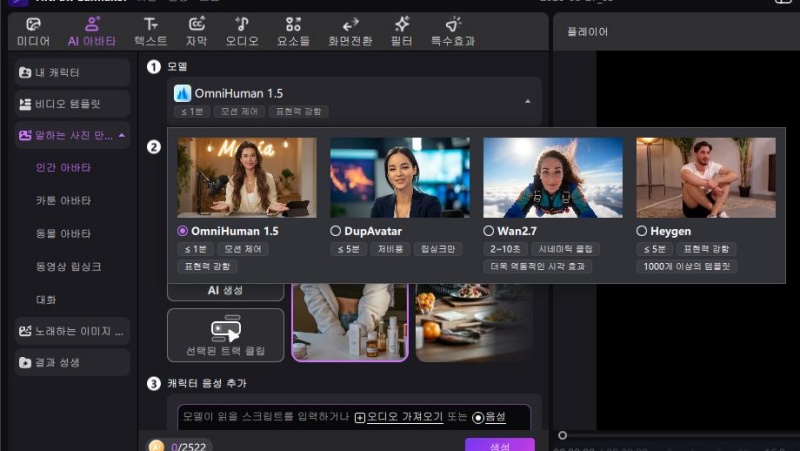Select the Heygen radio button
Viewport: 800px width, 451px height.
point(641,231)
